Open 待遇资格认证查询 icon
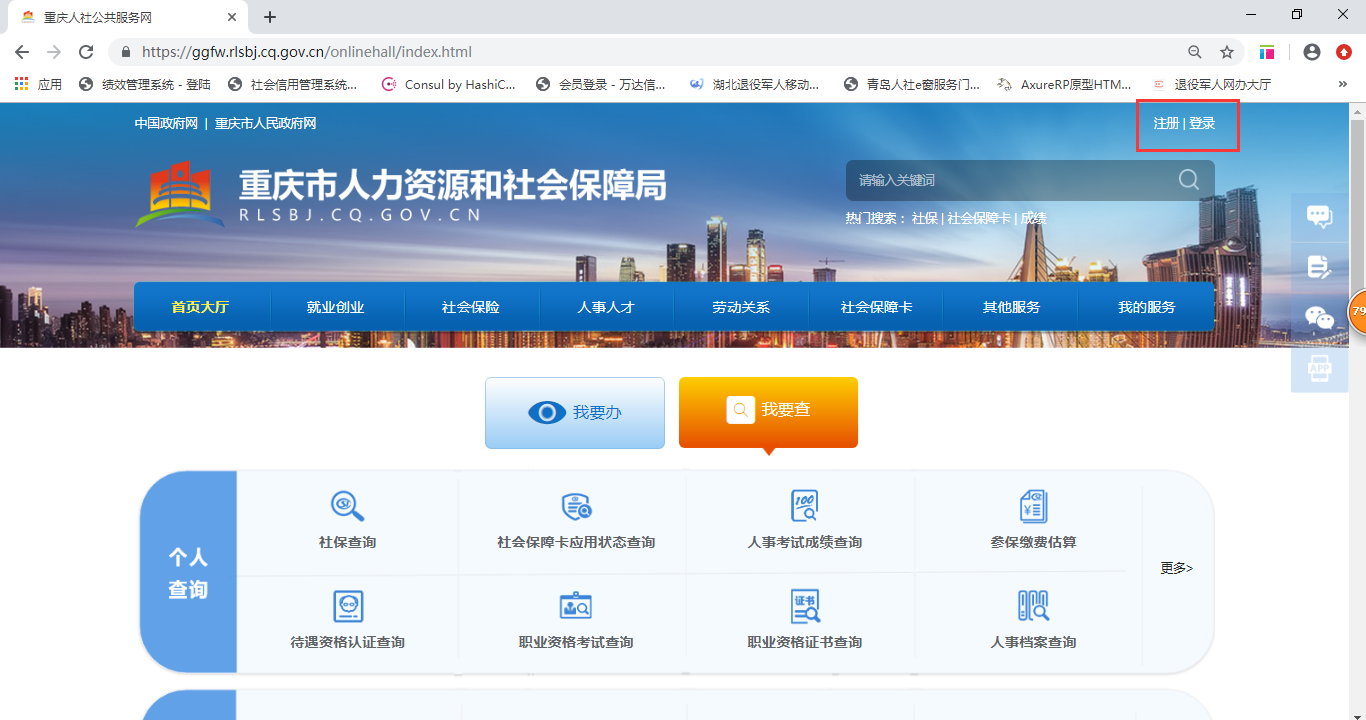 347,606
